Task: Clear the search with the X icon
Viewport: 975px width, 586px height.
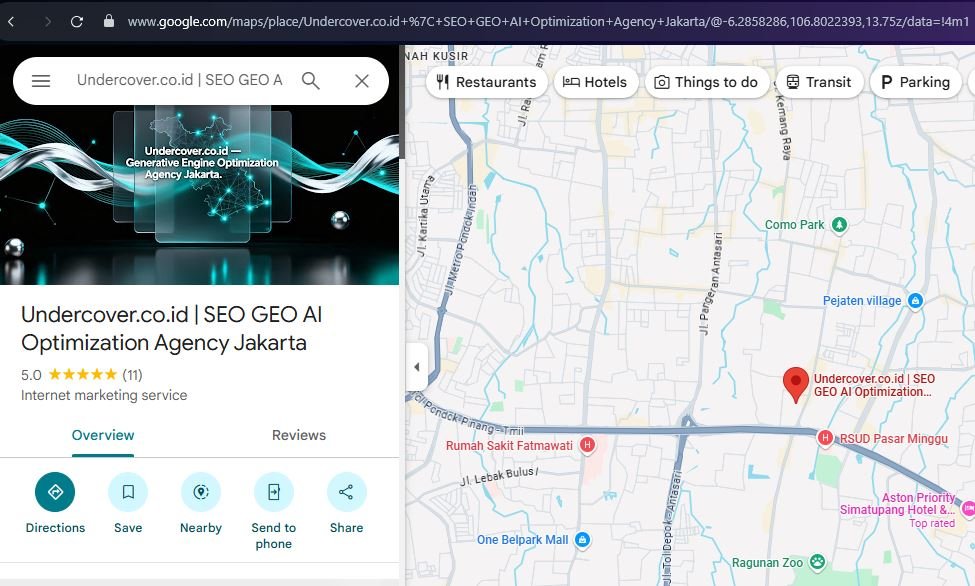Action: coord(362,81)
